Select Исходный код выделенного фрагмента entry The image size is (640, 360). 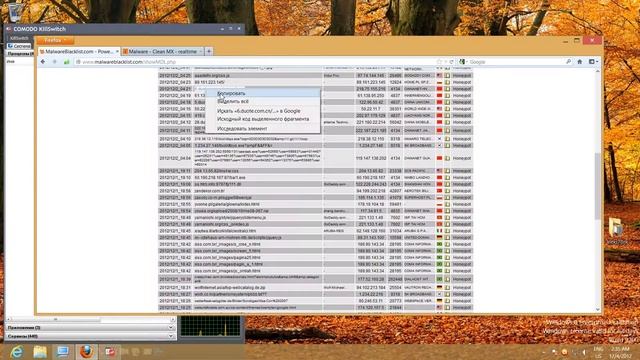[x=263, y=119]
